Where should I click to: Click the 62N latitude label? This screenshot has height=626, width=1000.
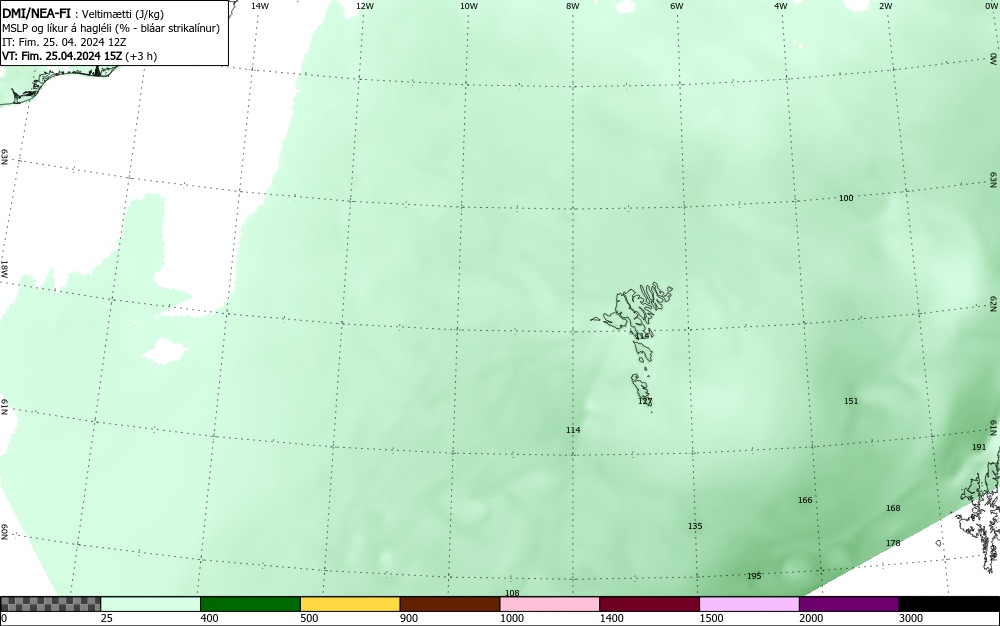tap(994, 303)
